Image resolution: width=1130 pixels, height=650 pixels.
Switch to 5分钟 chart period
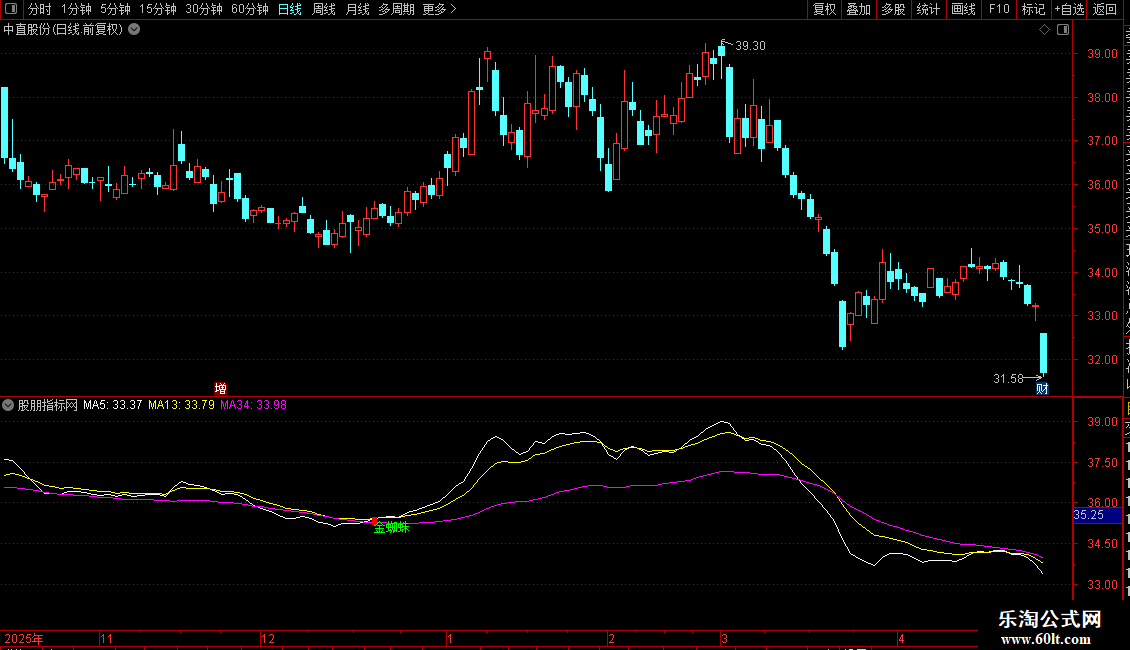(x=115, y=9)
